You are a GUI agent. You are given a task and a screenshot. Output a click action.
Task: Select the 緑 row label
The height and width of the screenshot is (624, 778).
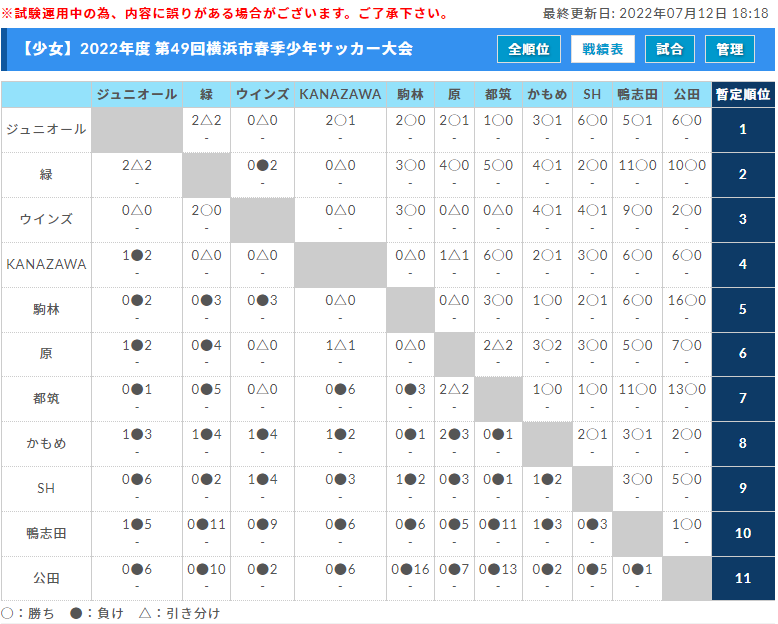[46, 175]
